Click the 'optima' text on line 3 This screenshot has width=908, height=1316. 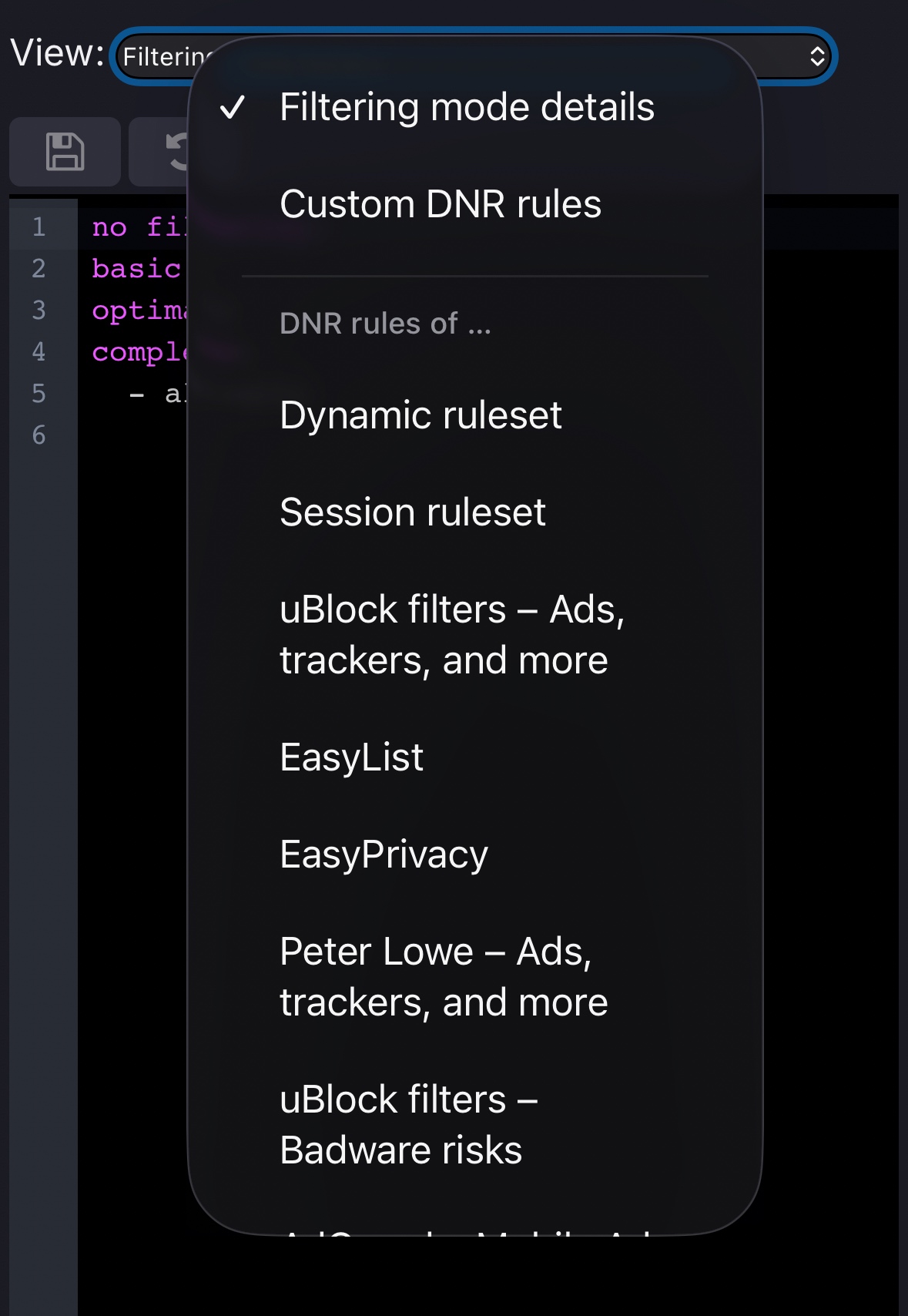point(139,311)
